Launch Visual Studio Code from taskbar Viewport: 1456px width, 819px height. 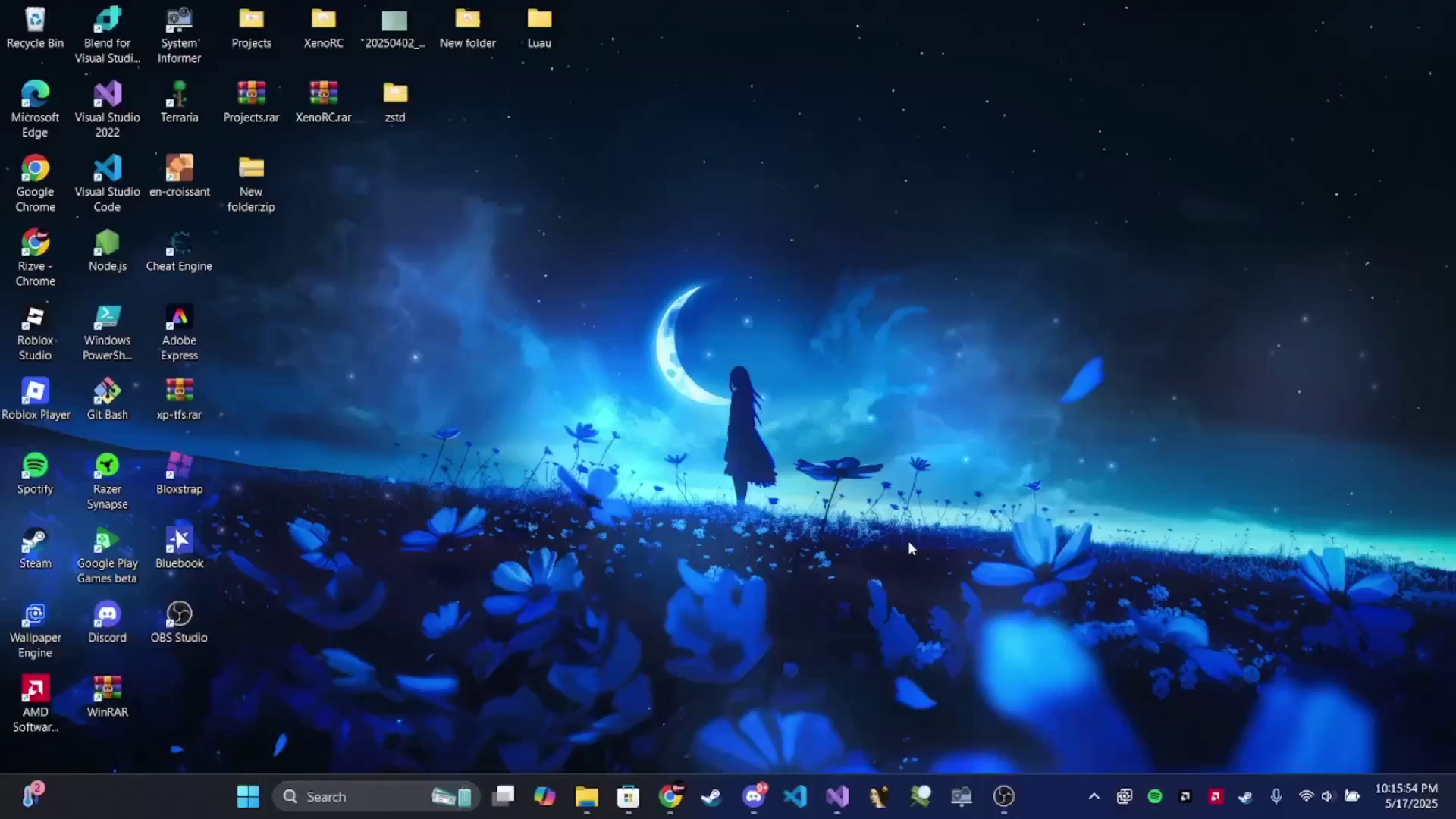(x=795, y=796)
